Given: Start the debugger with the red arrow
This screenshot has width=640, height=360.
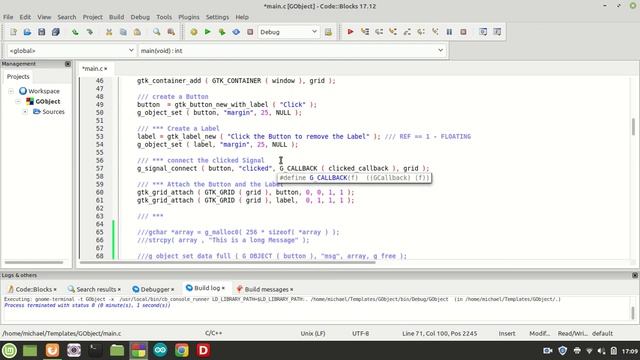Looking at the screenshot, I should click(350, 32).
